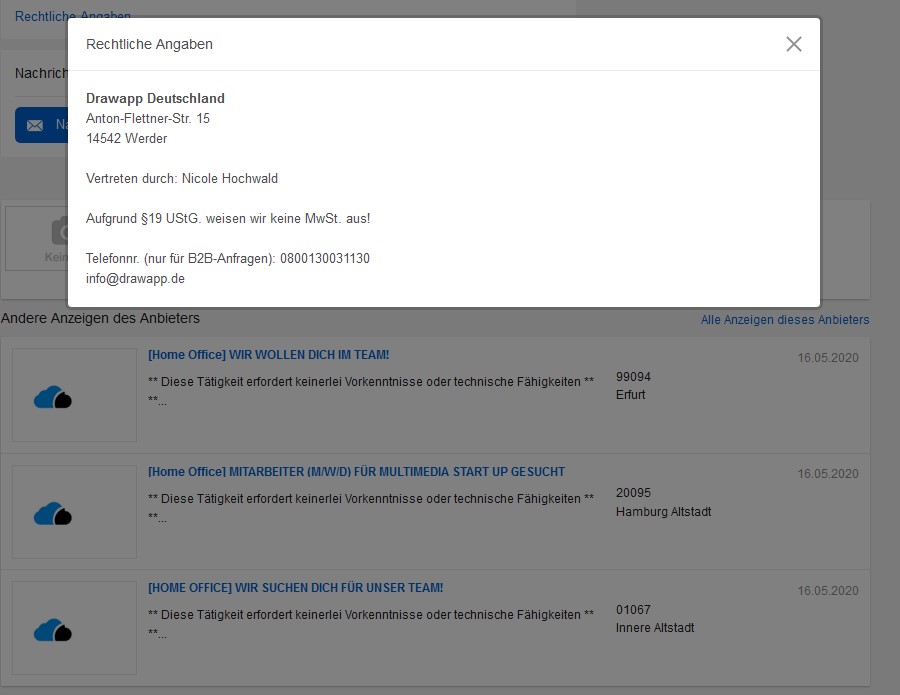
Task: Click location '01067 Innere Altstadt'
Action: tap(655, 619)
